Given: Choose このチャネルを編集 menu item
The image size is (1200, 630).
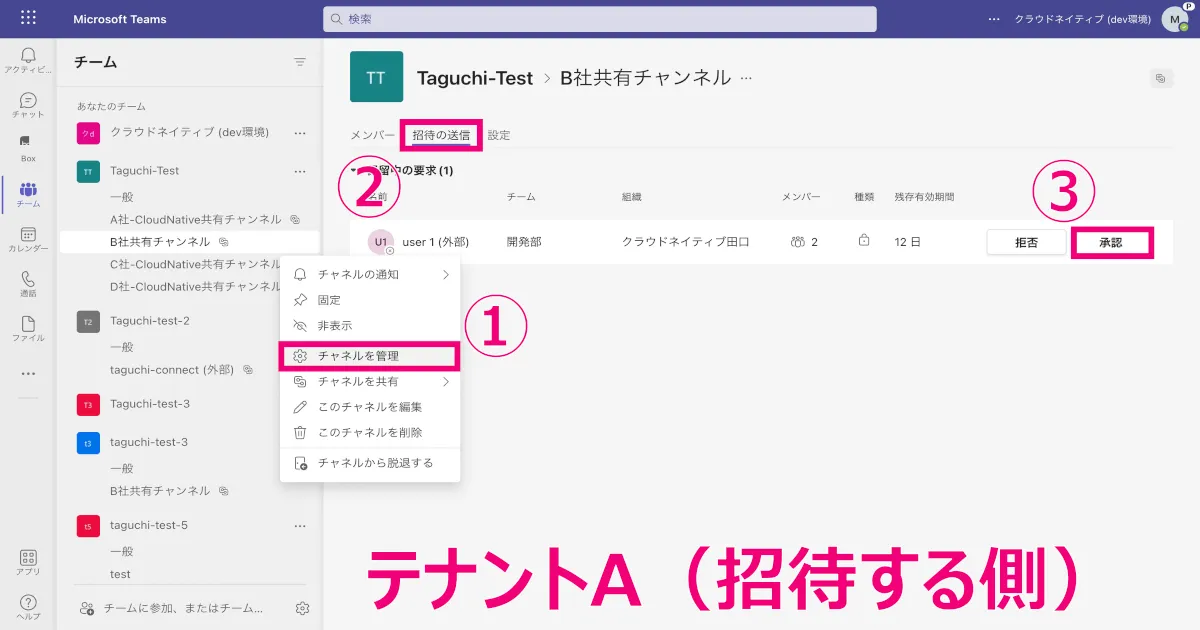Looking at the screenshot, I should (370, 407).
